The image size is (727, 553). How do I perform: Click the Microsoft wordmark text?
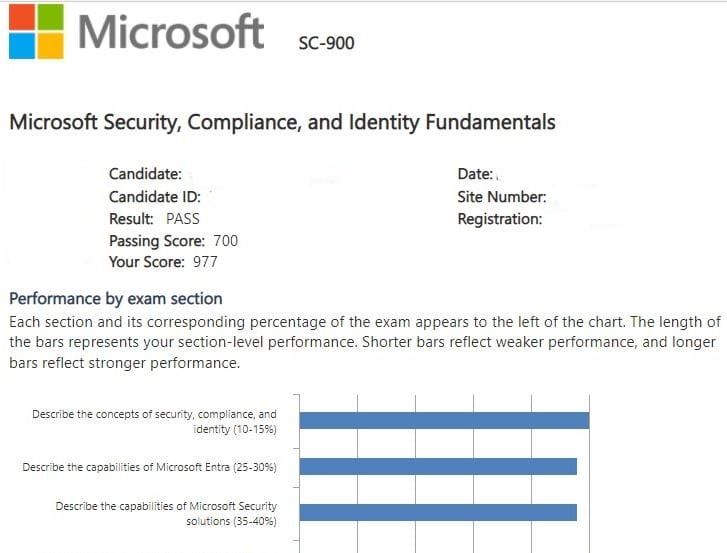(171, 31)
